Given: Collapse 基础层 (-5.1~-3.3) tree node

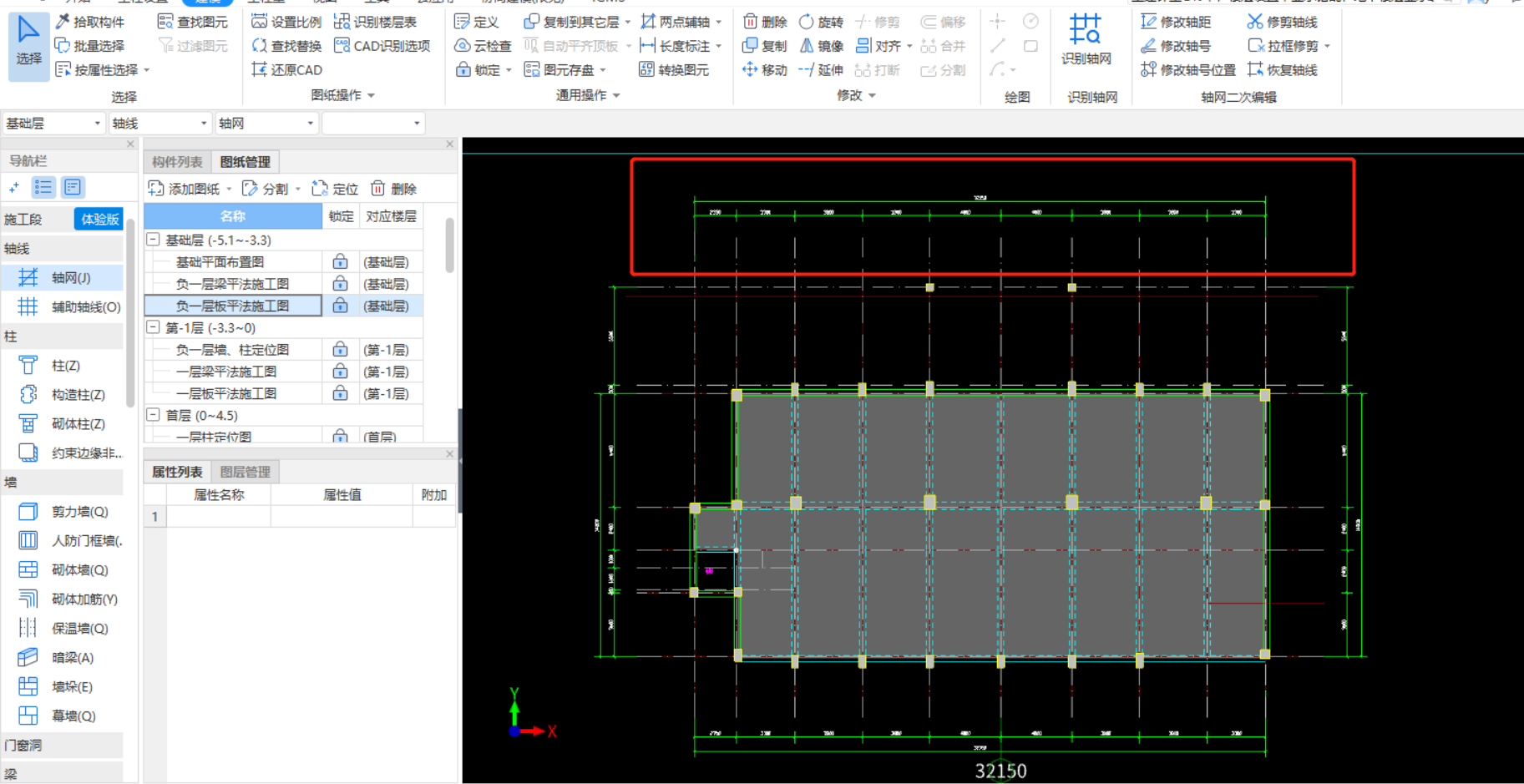Looking at the screenshot, I should tap(154, 240).
